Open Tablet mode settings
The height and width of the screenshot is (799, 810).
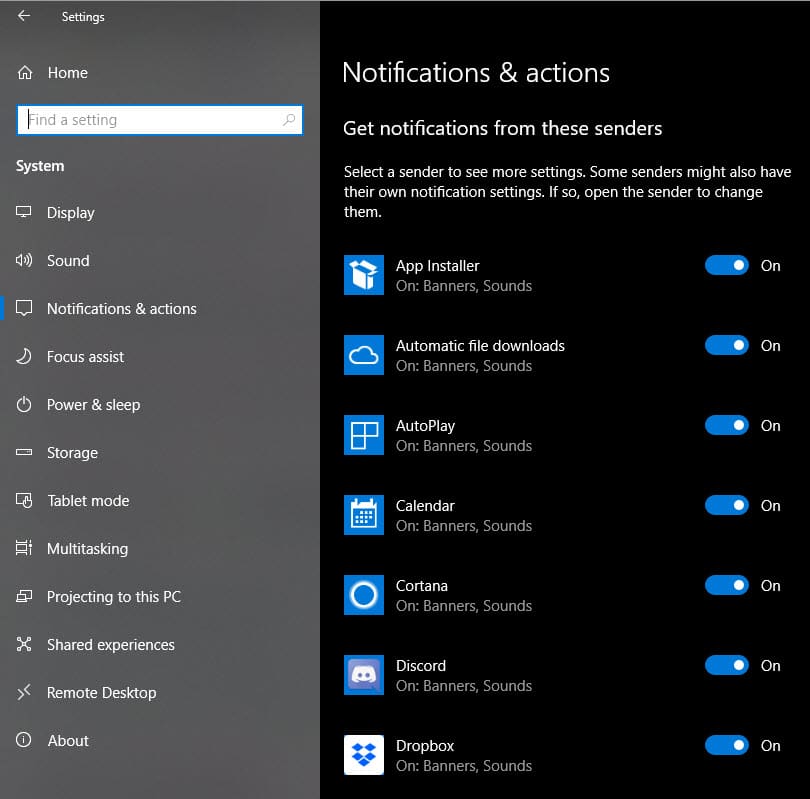[x=160, y=501]
